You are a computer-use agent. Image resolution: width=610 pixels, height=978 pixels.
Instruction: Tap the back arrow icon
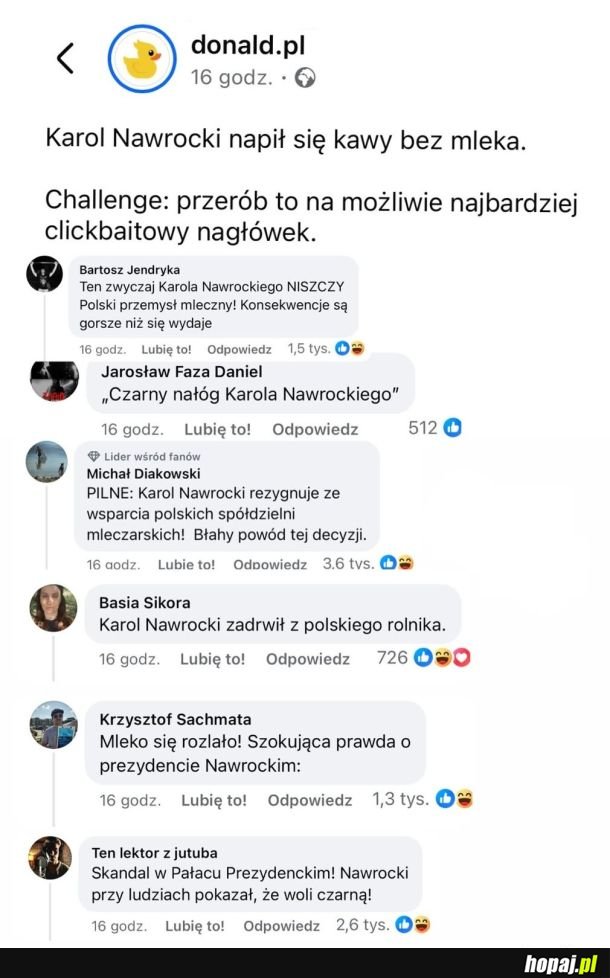point(65,59)
